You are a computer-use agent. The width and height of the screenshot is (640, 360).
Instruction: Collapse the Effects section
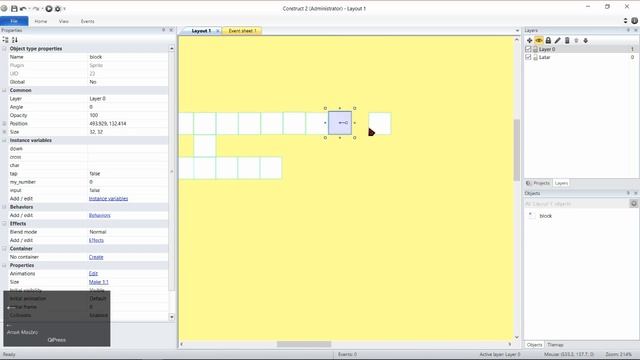point(4,224)
